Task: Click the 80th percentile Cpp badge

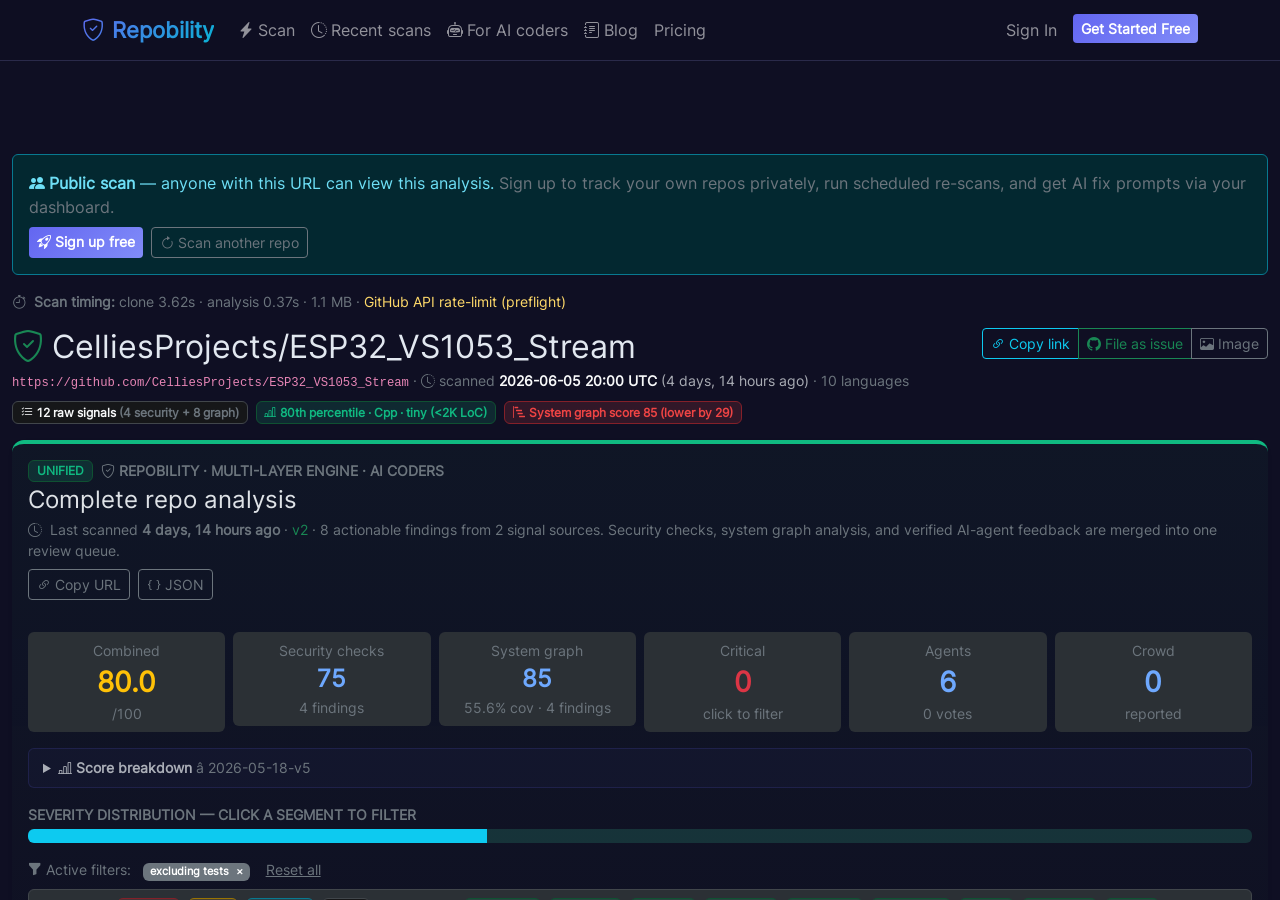Action: [376, 412]
